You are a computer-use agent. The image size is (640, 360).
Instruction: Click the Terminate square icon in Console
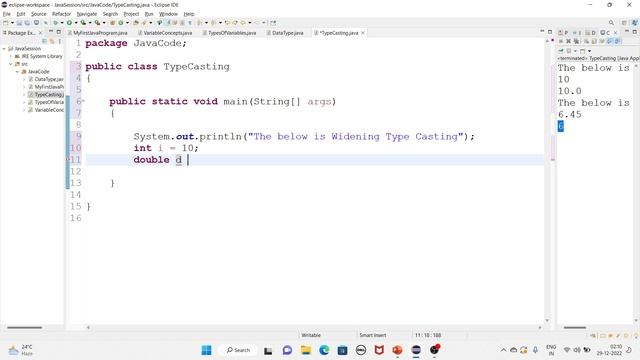click(561, 41)
